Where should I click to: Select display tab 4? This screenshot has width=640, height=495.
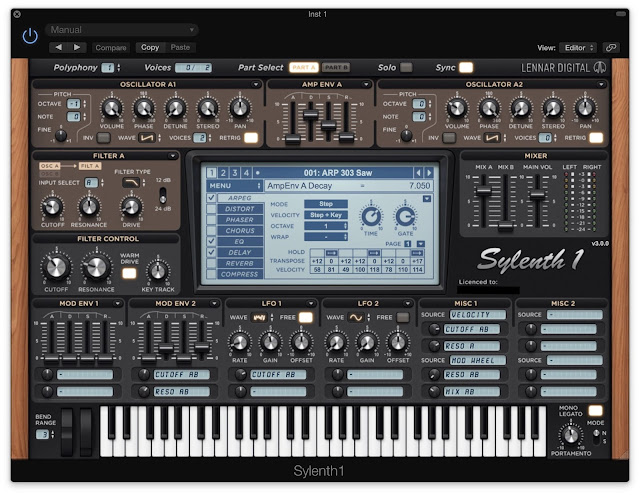point(246,173)
